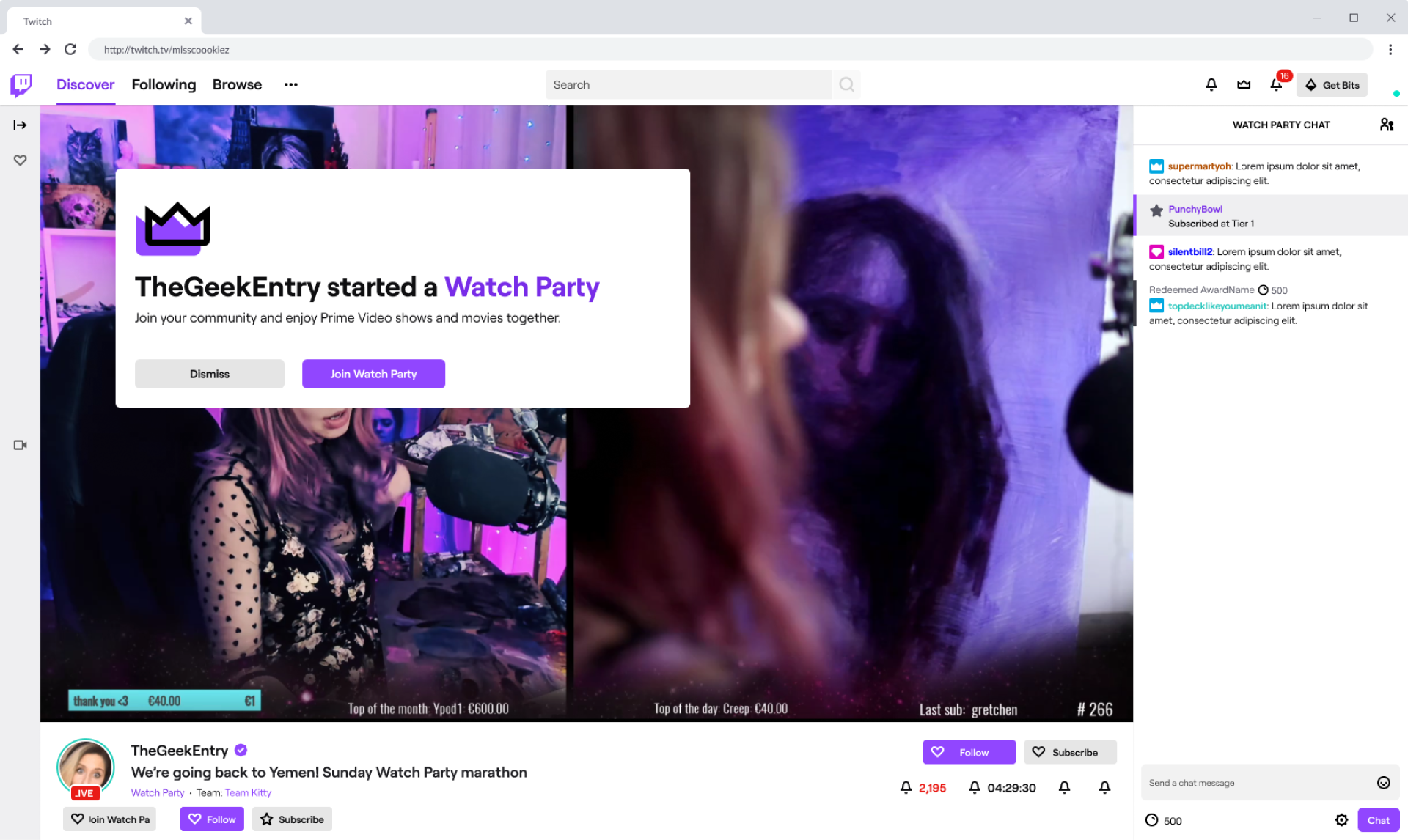The image size is (1408, 840).
Task: Open the Team Kitty team link
Action: tap(248, 792)
